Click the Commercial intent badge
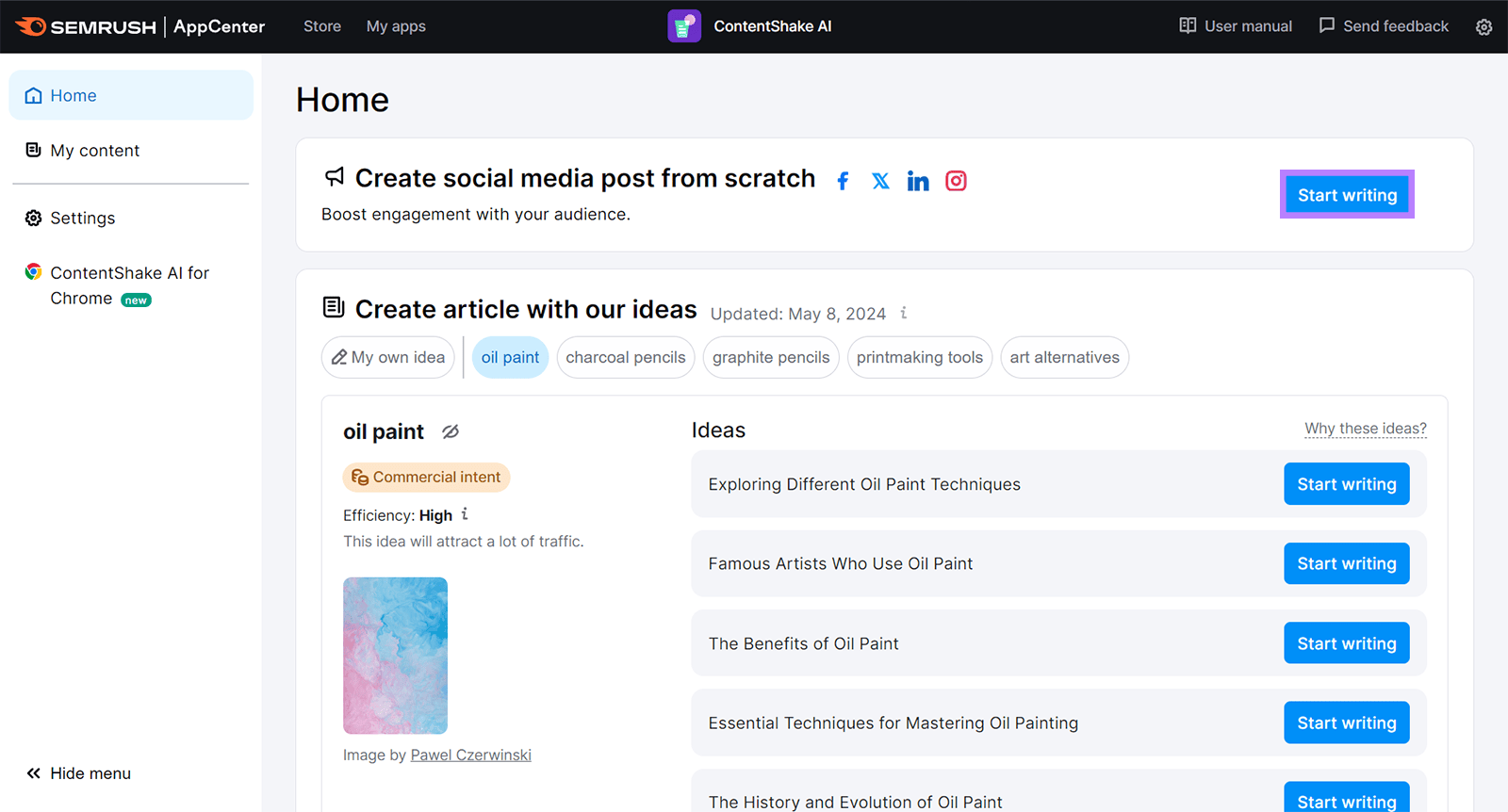This screenshot has width=1508, height=812. 426,478
